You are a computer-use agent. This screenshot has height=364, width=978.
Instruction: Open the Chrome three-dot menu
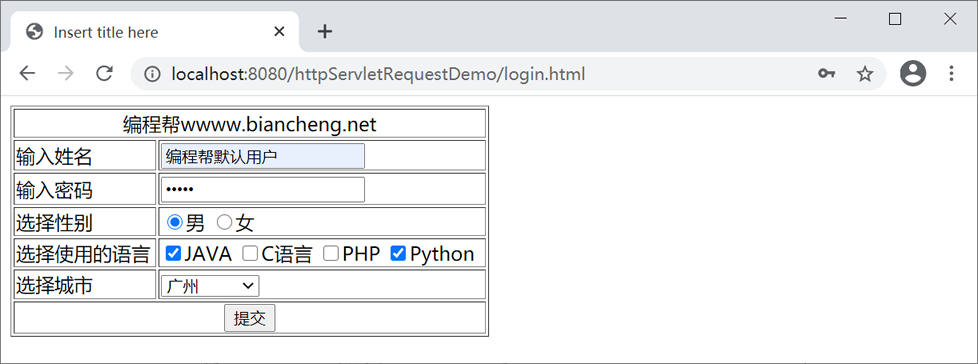[951, 74]
